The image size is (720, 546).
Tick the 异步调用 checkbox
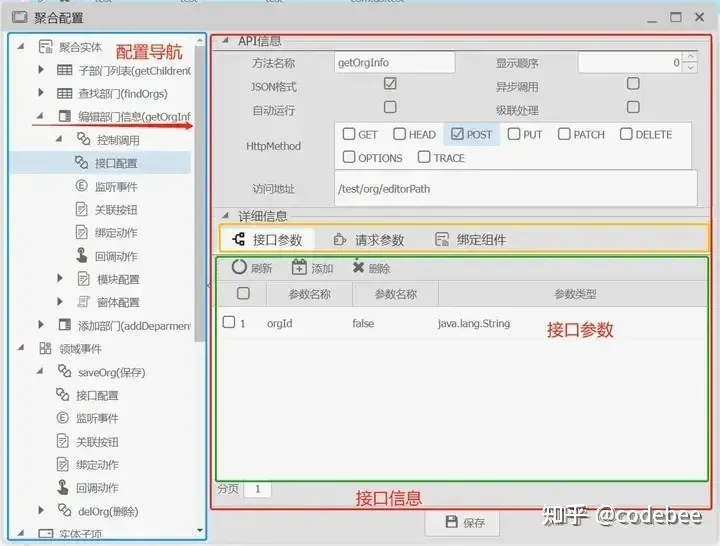coord(633,84)
